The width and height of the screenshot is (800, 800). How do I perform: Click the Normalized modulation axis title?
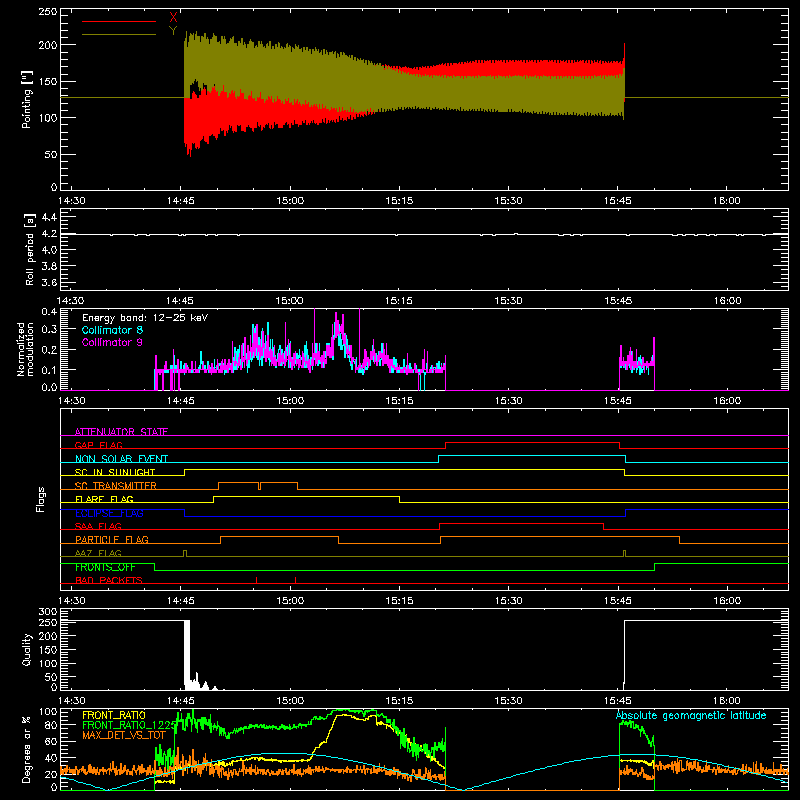(x=25, y=349)
